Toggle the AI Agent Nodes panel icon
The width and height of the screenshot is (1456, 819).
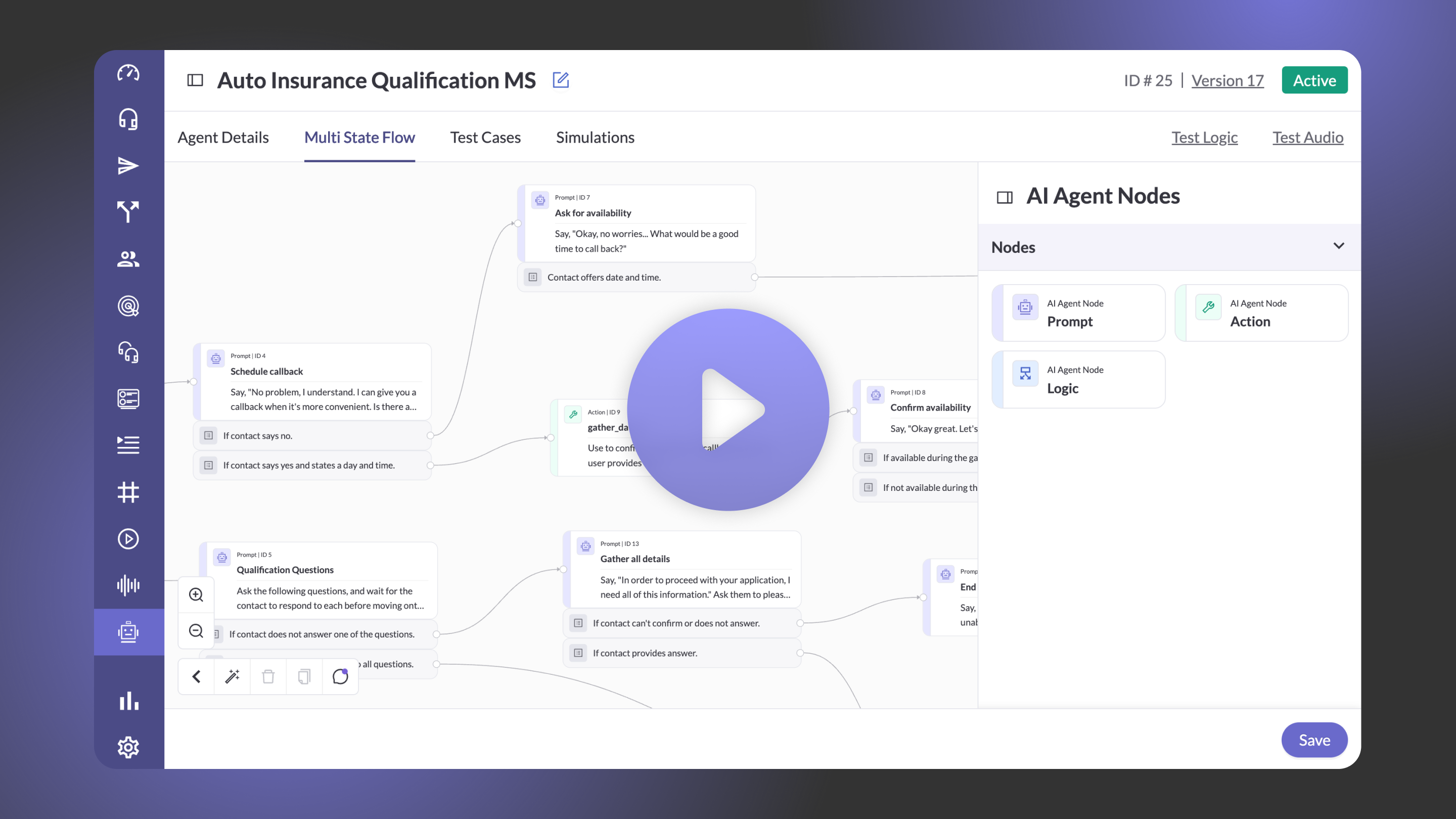pos(1005,197)
